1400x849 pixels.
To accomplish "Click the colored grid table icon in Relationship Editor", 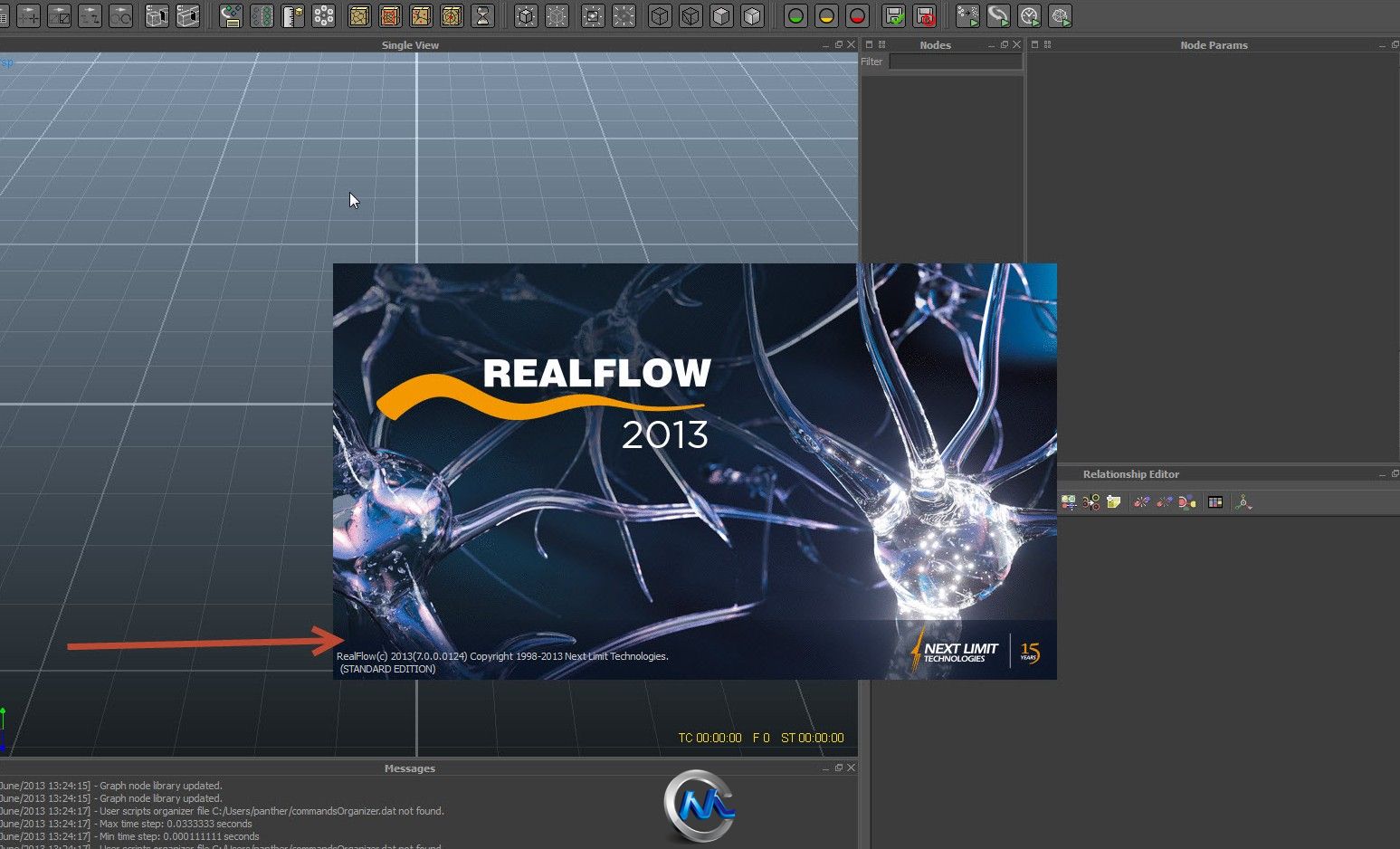I will (1215, 502).
